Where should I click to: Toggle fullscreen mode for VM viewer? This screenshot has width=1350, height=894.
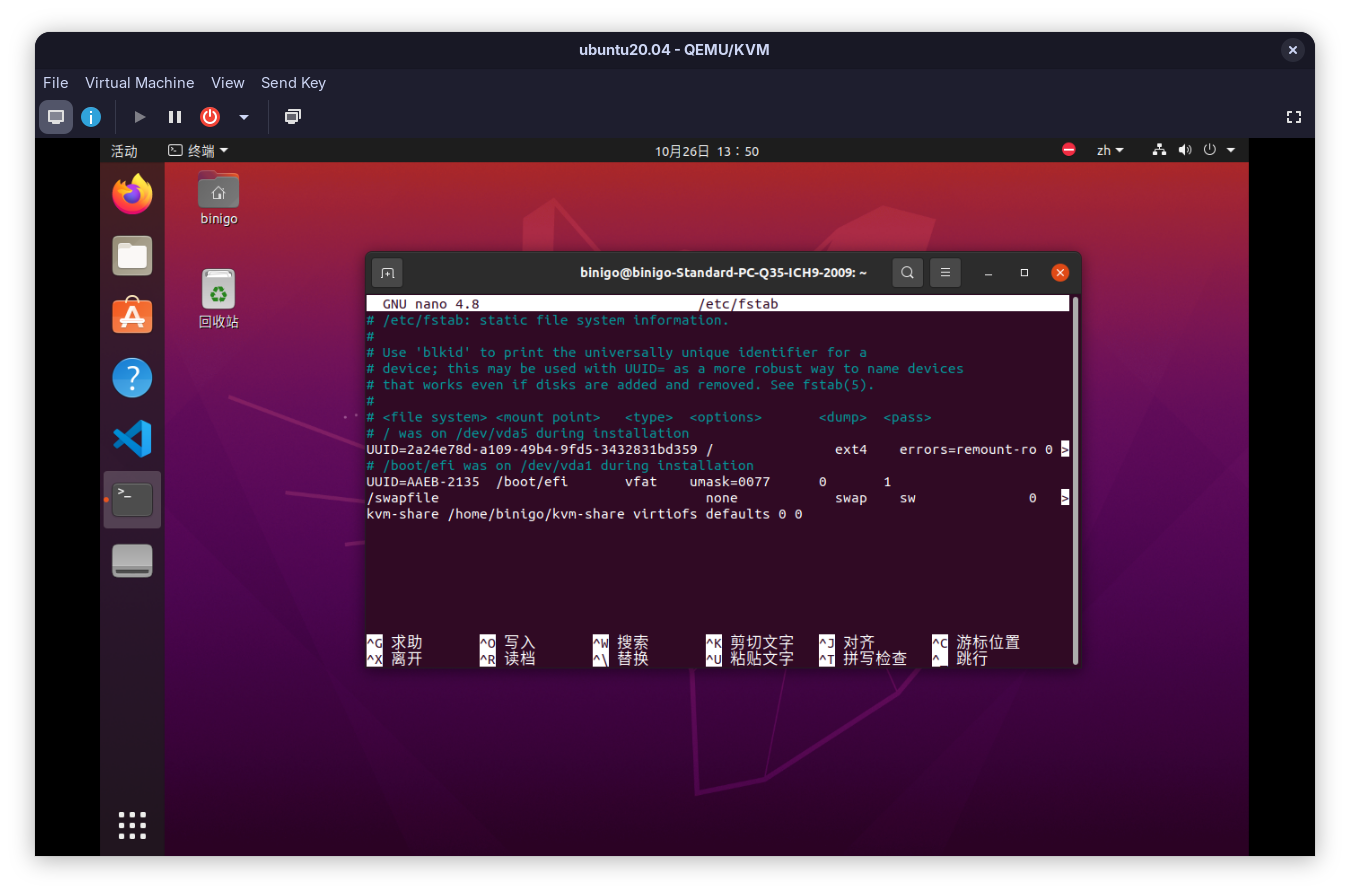tap(1293, 117)
